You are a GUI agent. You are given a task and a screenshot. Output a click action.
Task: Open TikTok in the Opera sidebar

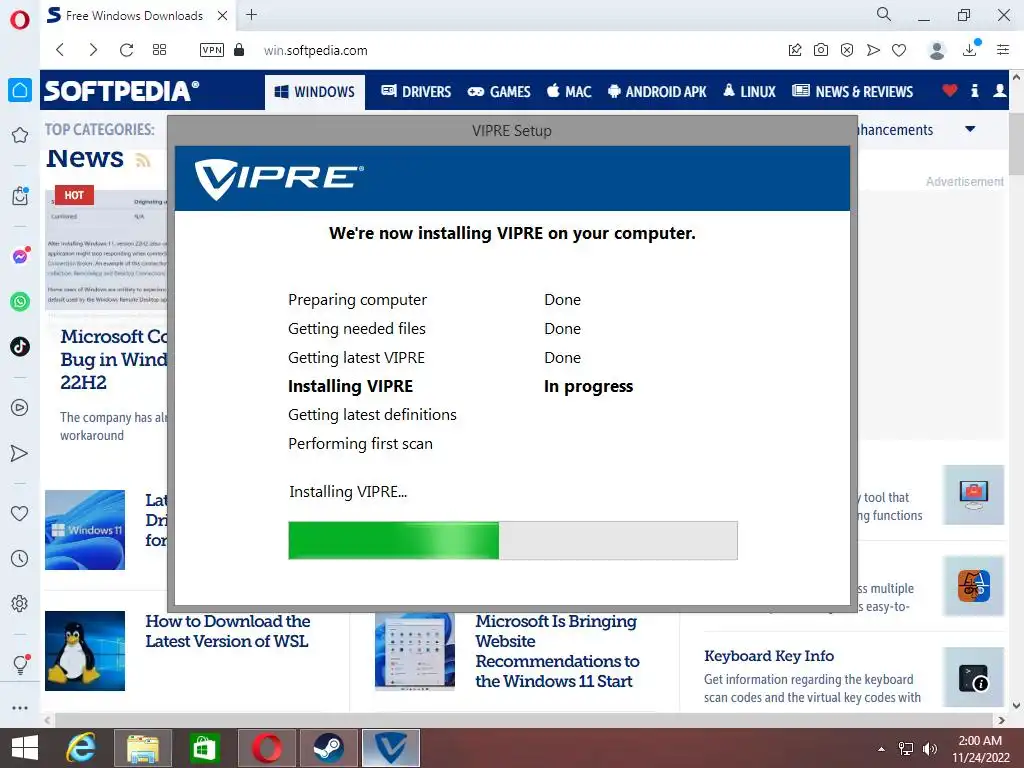click(x=20, y=346)
